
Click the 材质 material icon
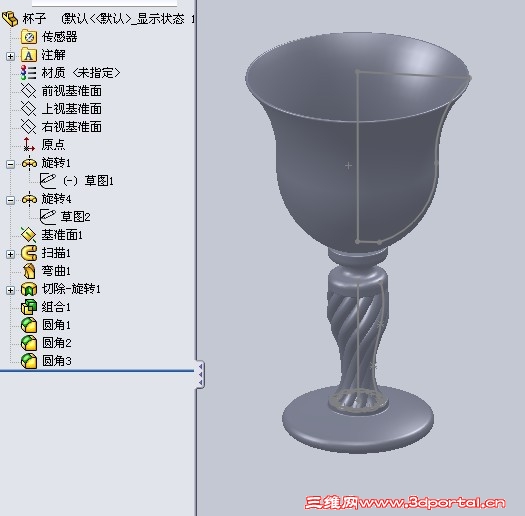point(29,73)
